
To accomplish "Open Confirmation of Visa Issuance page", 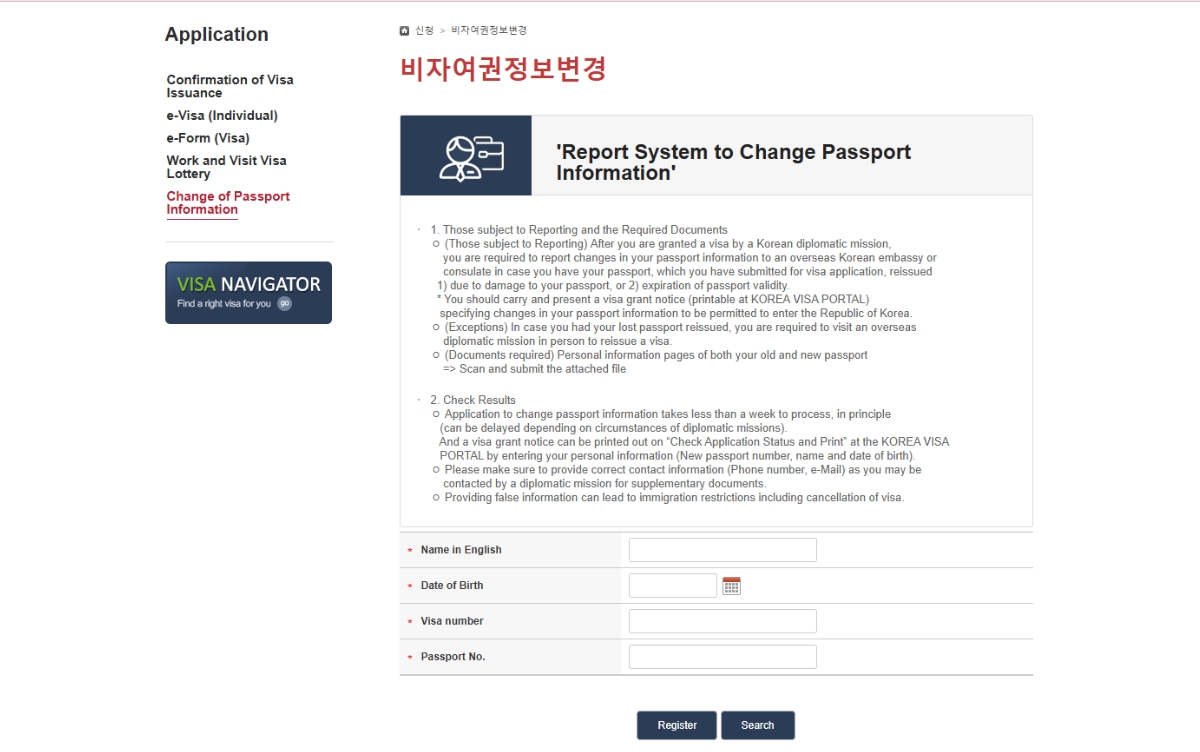I will click(x=230, y=86).
